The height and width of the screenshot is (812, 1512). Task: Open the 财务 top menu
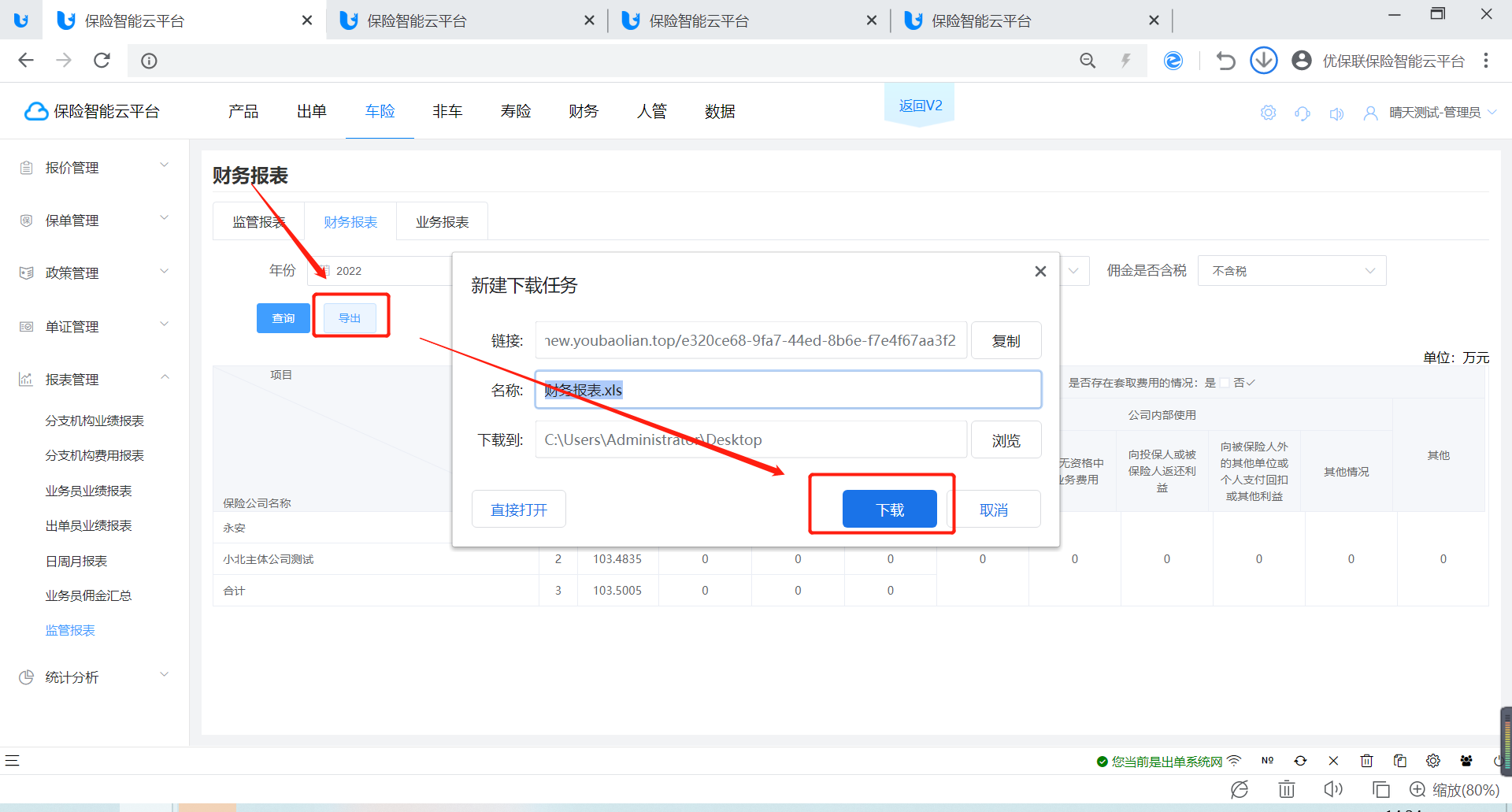(x=584, y=111)
